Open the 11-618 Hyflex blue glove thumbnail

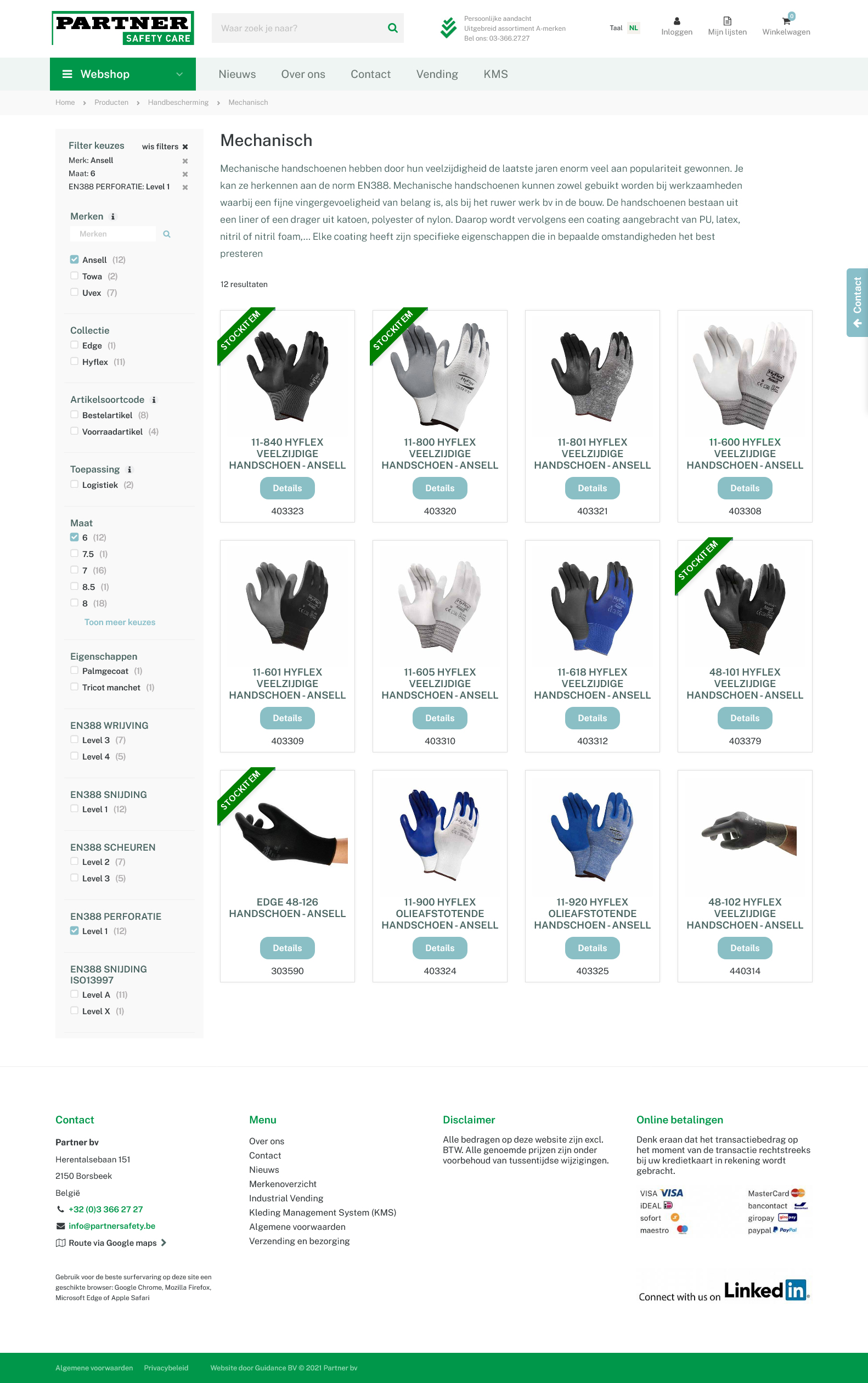(593, 607)
